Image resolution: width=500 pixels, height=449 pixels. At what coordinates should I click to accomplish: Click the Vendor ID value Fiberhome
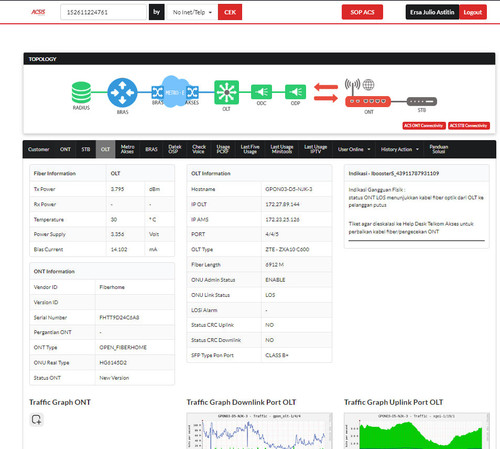(112, 287)
